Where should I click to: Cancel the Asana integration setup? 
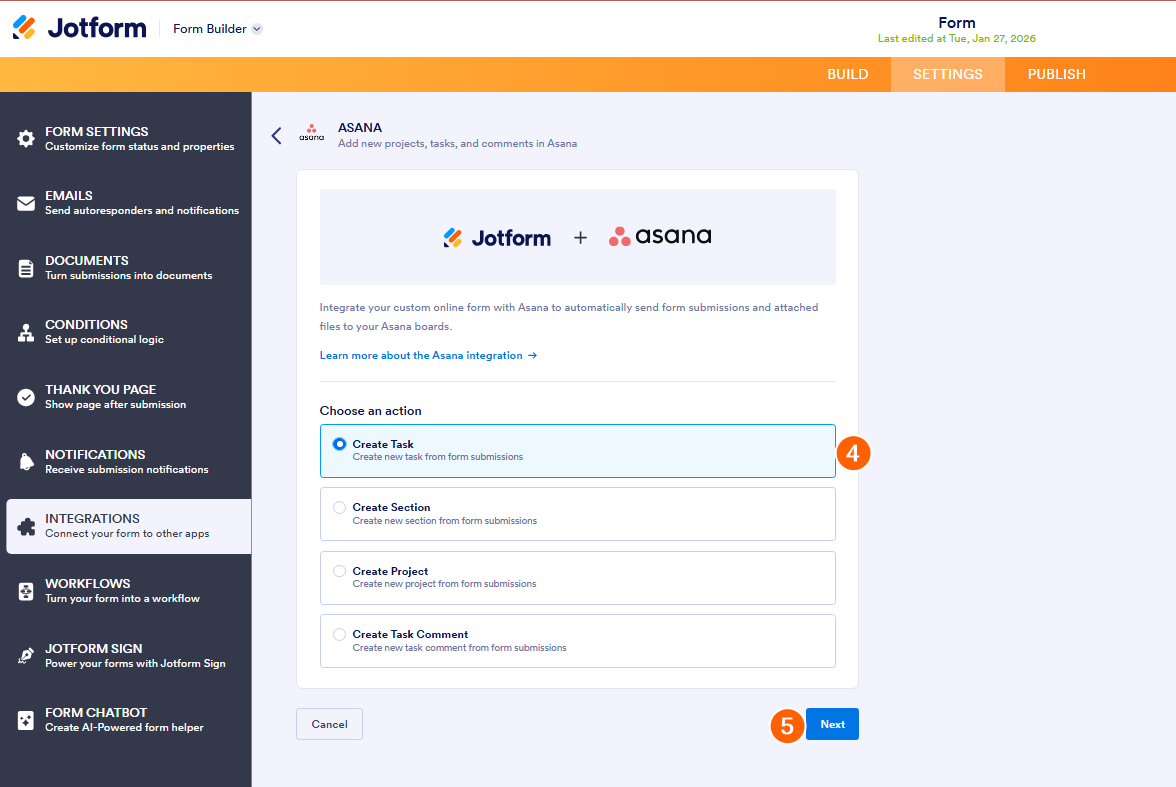coord(329,723)
